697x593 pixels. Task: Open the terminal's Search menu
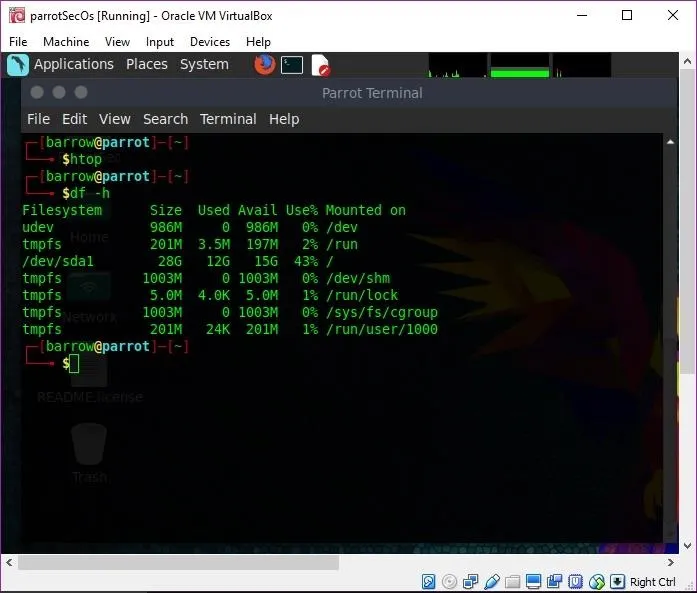[x=165, y=119]
